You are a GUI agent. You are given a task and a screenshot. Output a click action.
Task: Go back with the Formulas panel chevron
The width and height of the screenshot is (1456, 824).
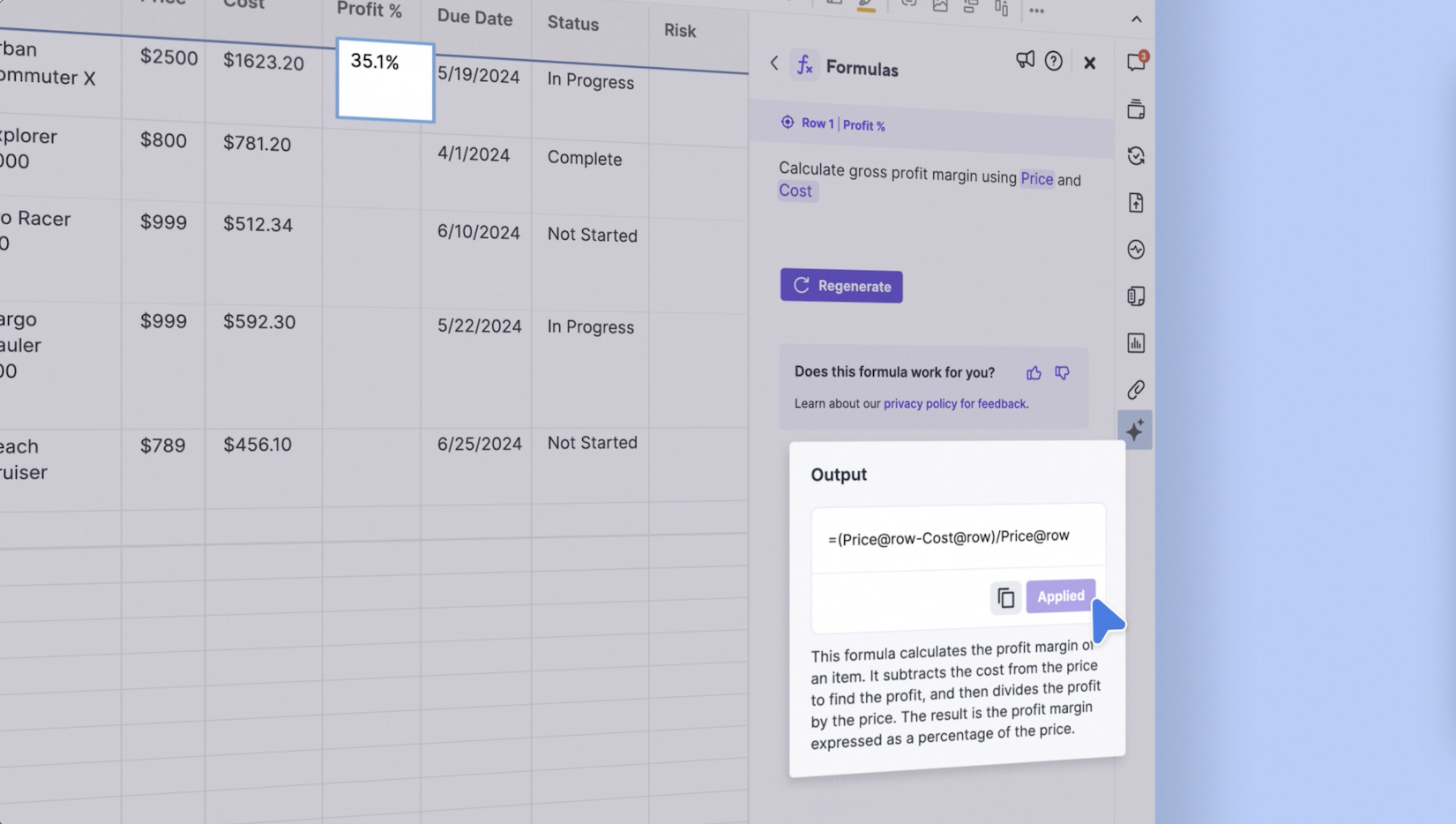click(x=773, y=64)
